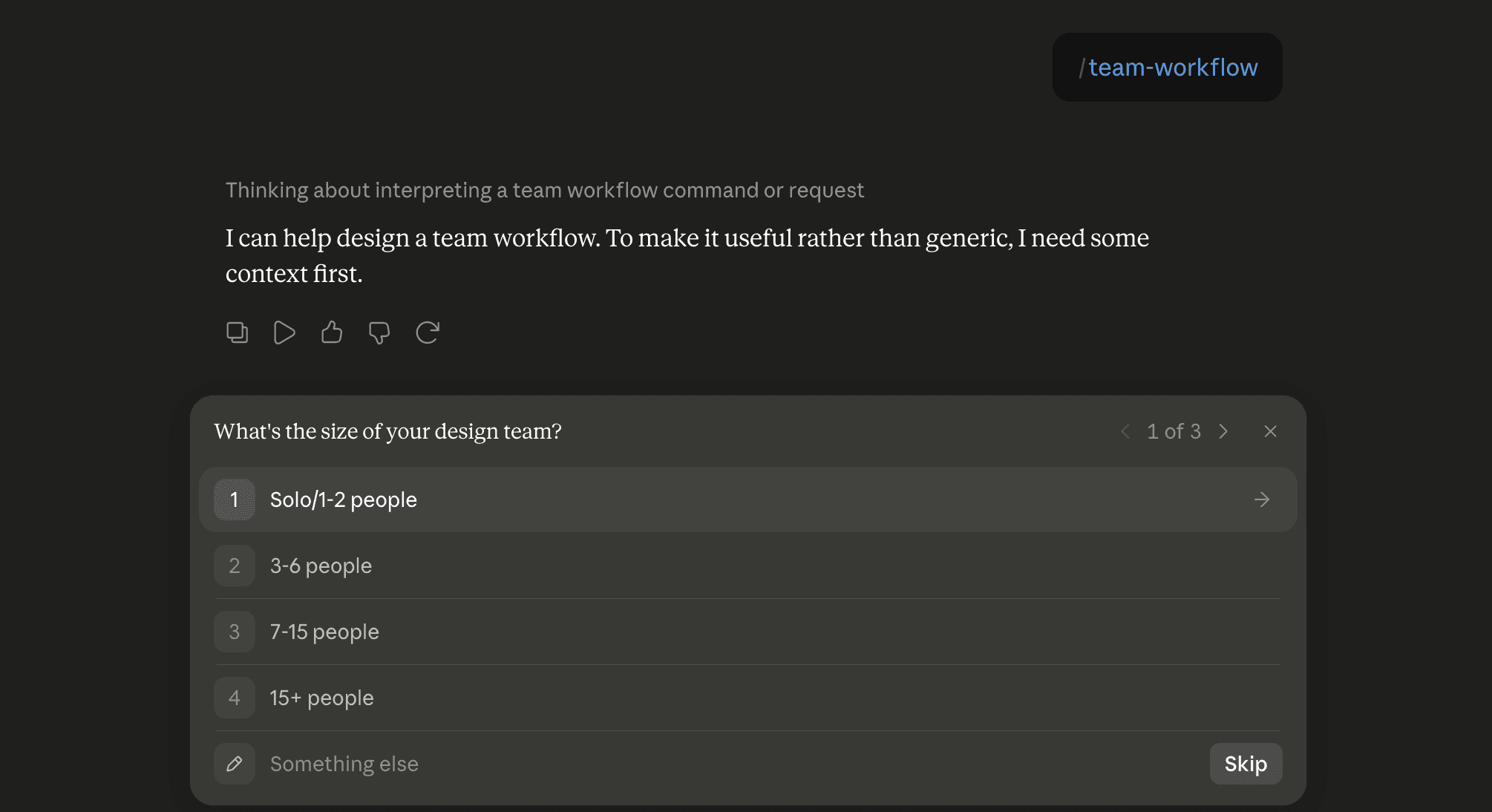1492x812 pixels.
Task: Choose the 15+ people option
Action: pyautogui.click(x=747, y=698)
